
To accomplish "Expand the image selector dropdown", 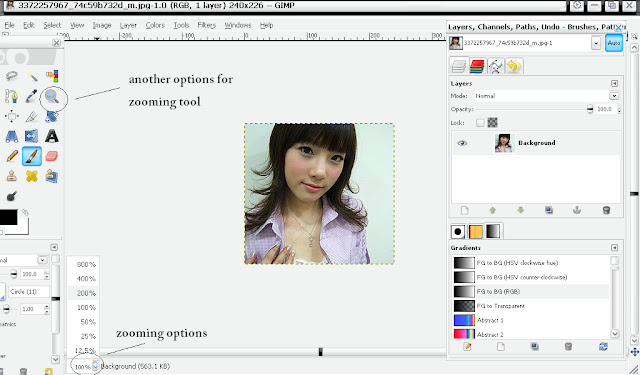I will click(596, 43).
